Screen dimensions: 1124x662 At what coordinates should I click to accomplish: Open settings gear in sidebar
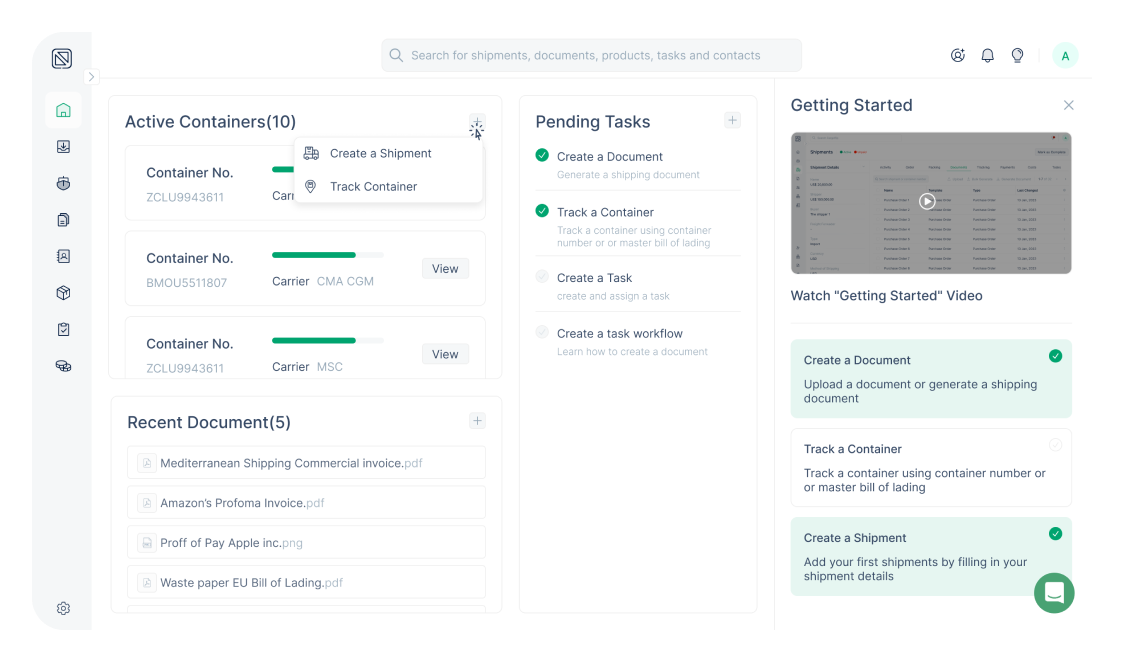click(x=63, y=608)
